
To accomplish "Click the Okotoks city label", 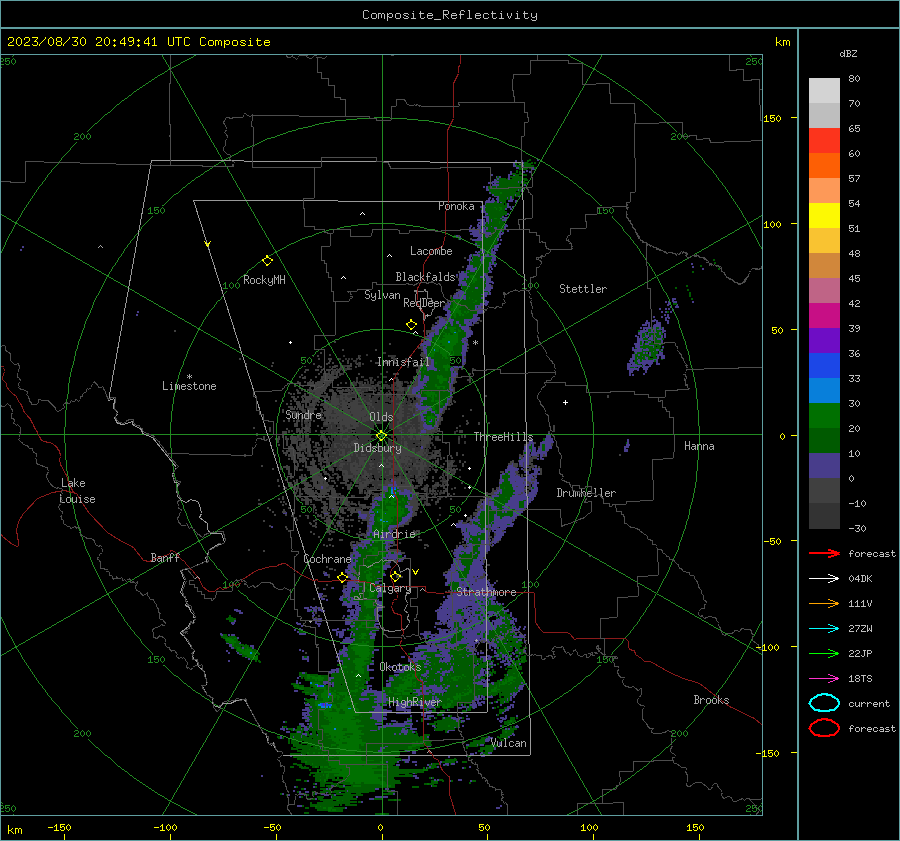I will click(400, 667).
